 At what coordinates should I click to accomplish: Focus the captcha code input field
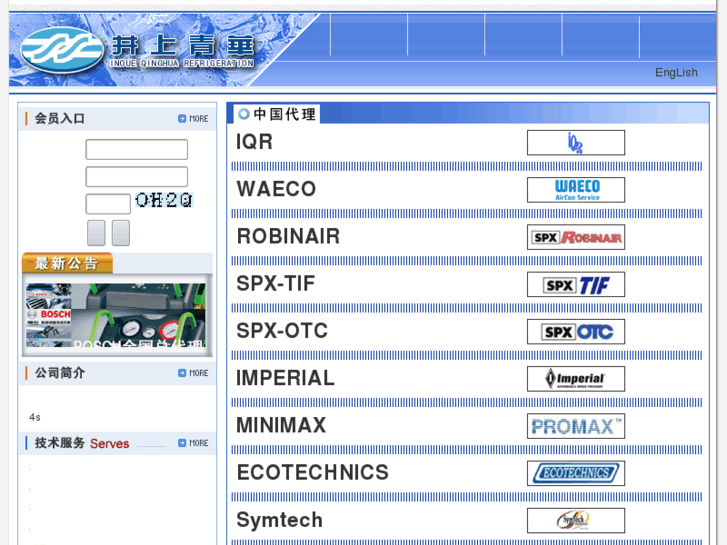[108, 204]
